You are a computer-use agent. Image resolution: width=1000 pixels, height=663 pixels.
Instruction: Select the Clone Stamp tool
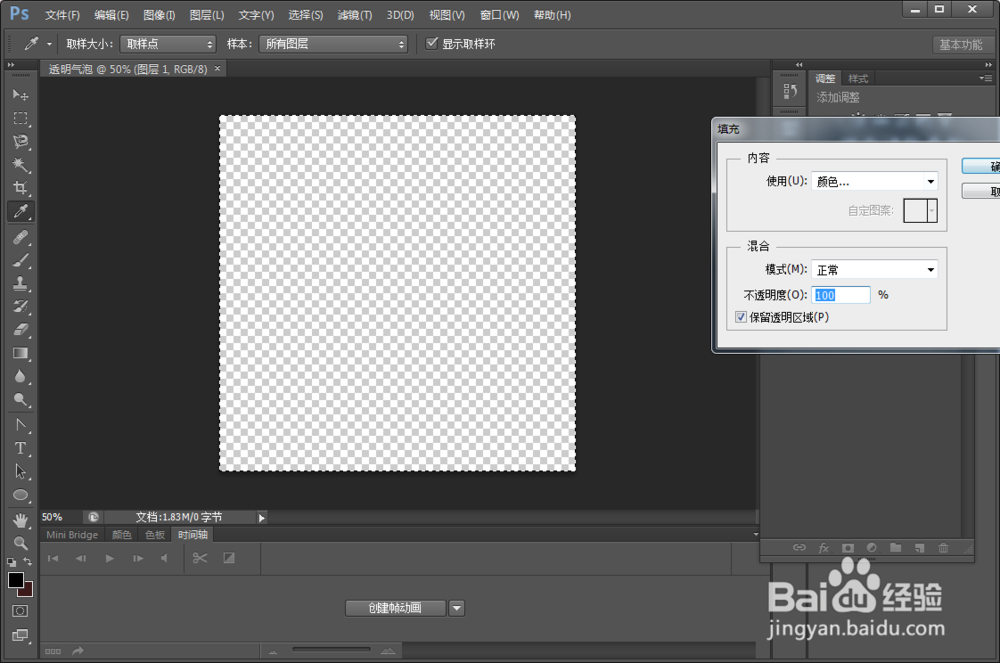20,284
